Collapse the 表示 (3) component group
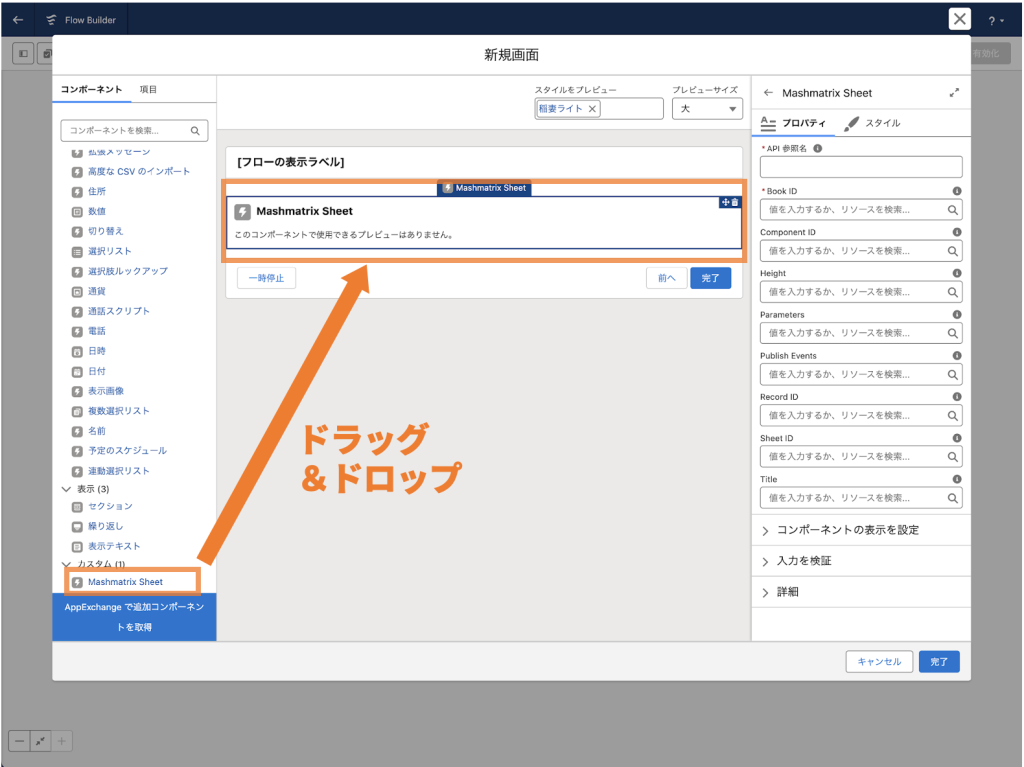 pos(67,489)
